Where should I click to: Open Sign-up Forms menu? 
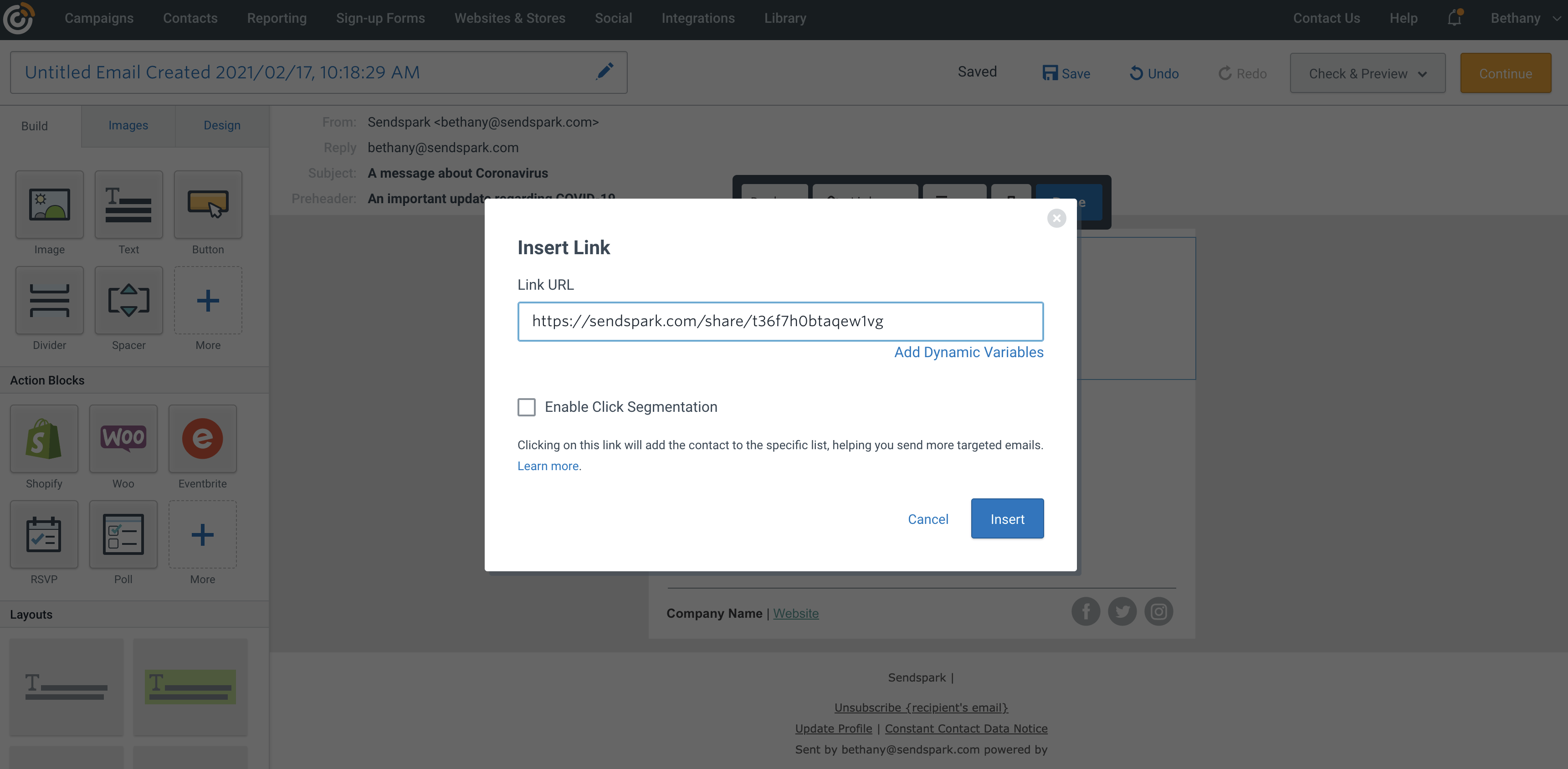pyautogui.click(x=380, y=18)
